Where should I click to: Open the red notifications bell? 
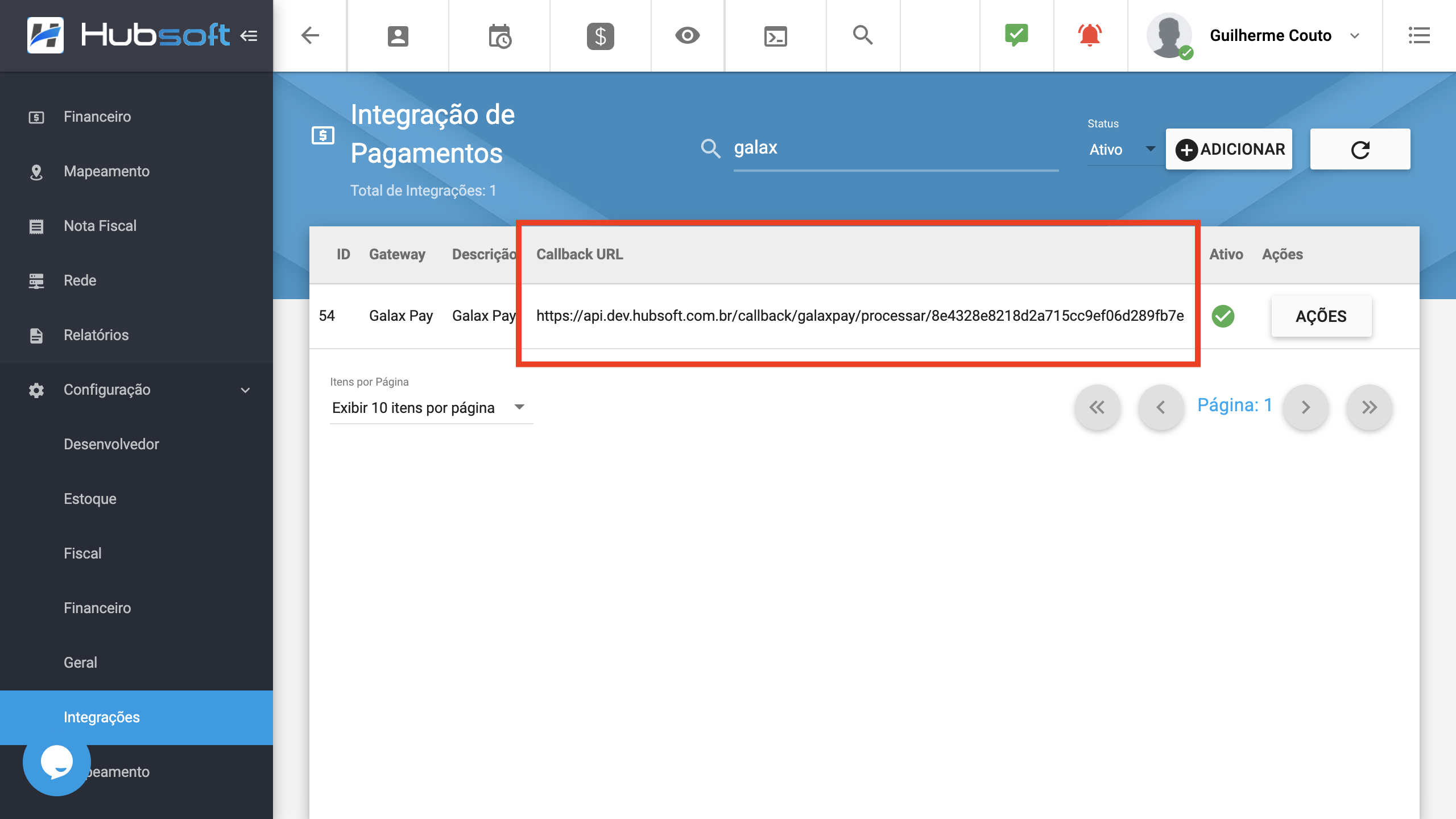point(1090,35)
